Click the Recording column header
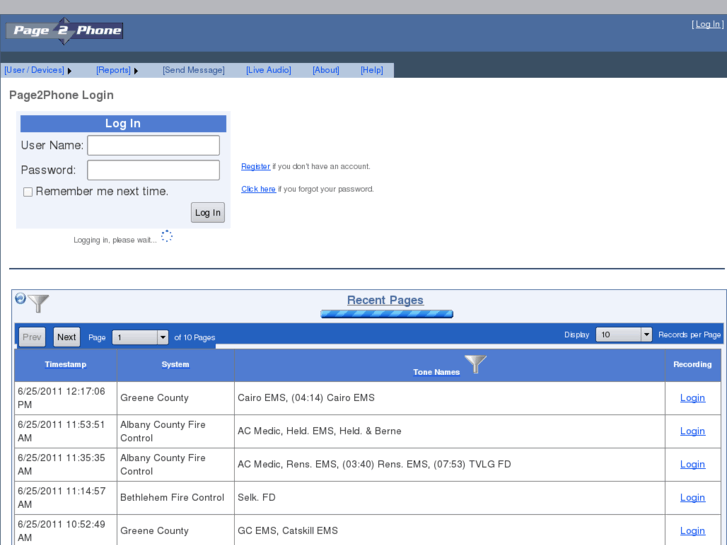Screen dimensions: 727x545 coord(692,365)
